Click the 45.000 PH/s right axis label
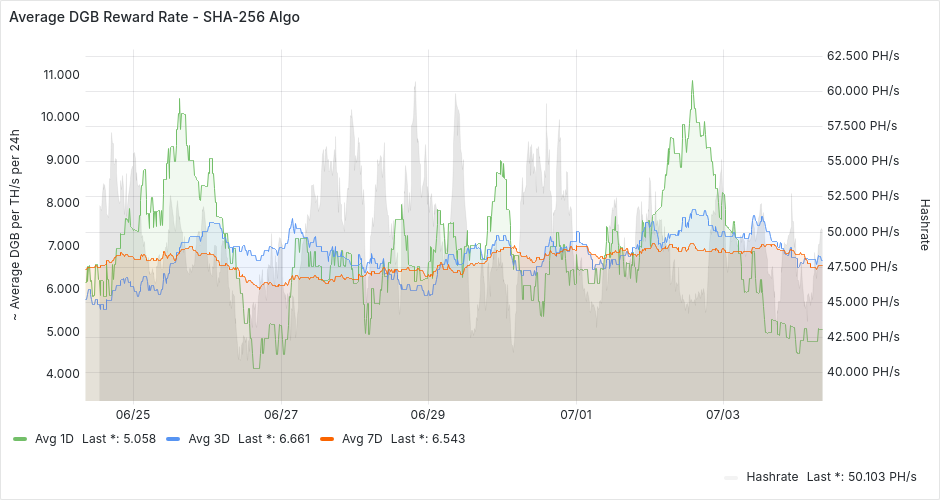The height and width of the screenshot is (500, 940). (x=863, y=302)
